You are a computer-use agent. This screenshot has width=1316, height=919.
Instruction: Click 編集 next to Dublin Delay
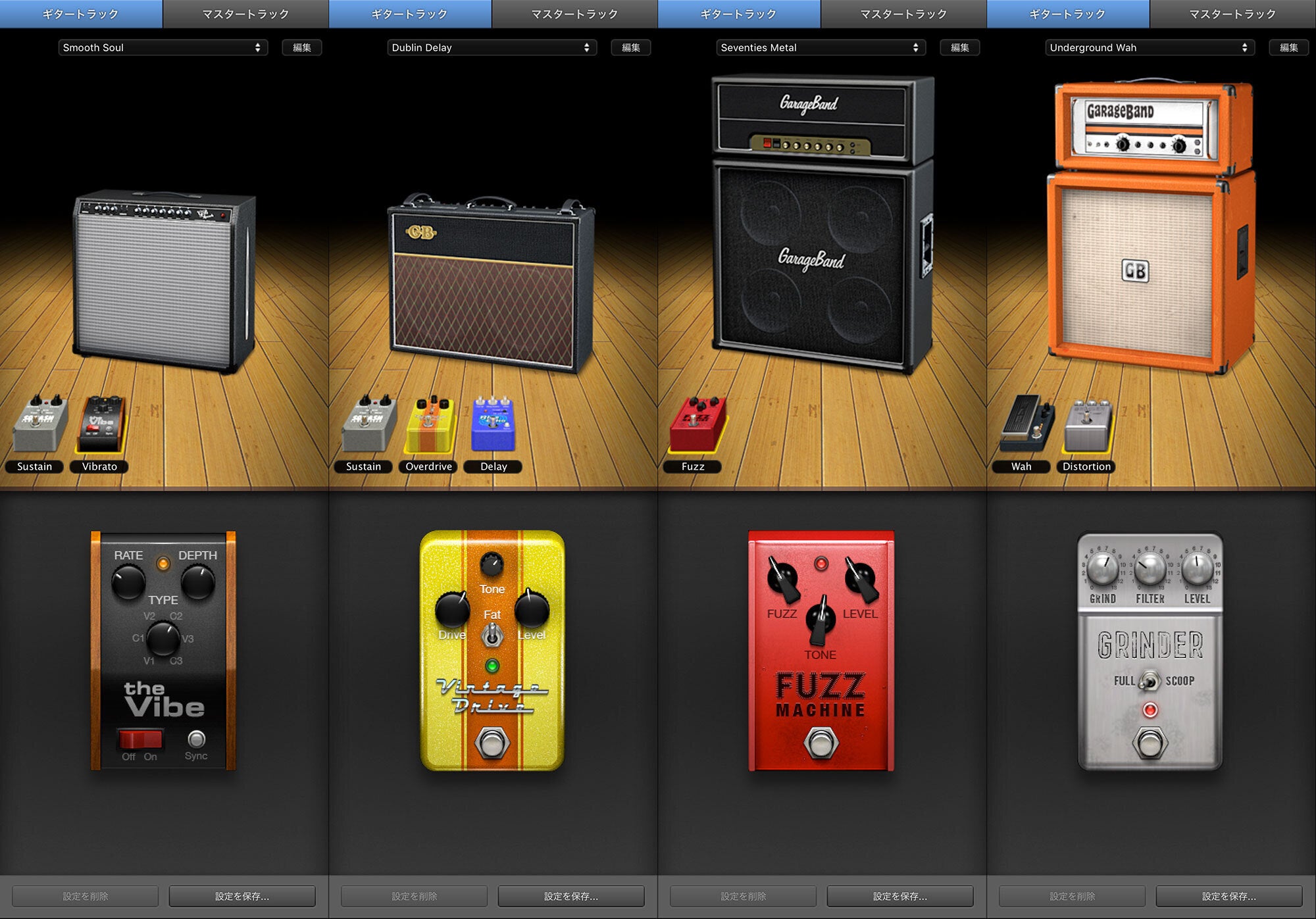(630, 47)
